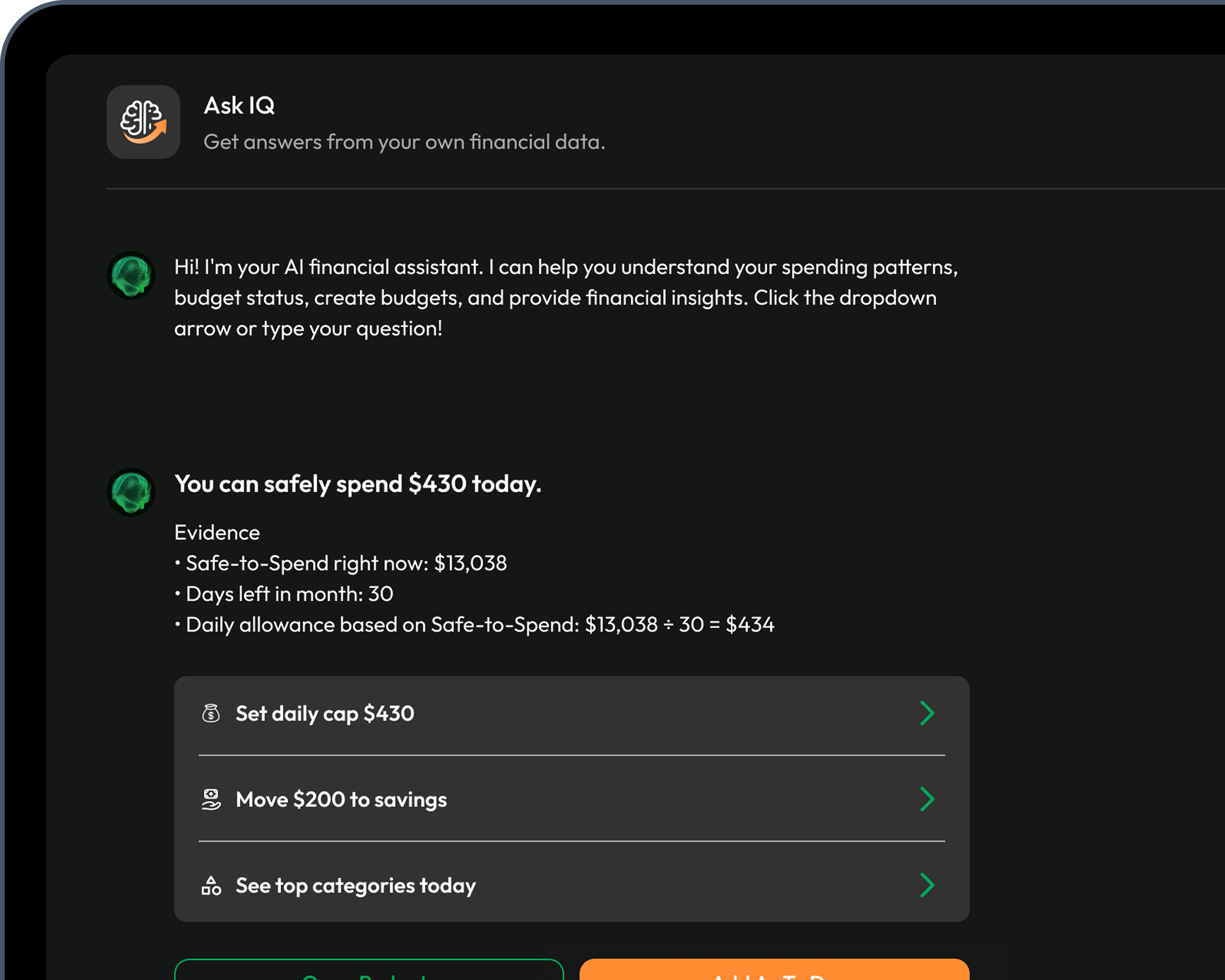Viewport: 1225px width, 980px height.
Task: Click the hand-with-cash icon on Move $200
Action: click(x=211, y=800)
